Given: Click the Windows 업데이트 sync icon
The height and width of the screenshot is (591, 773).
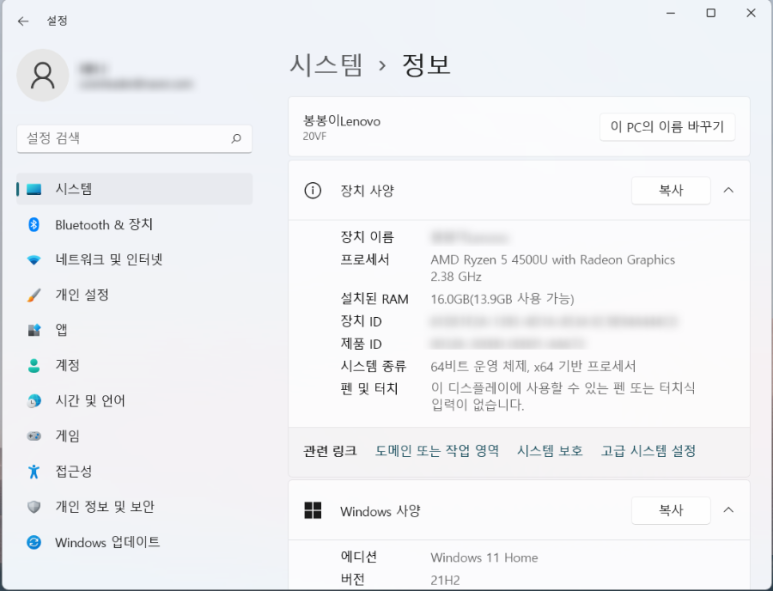Looking at the screenshot, I should click(x=34, y=543).
